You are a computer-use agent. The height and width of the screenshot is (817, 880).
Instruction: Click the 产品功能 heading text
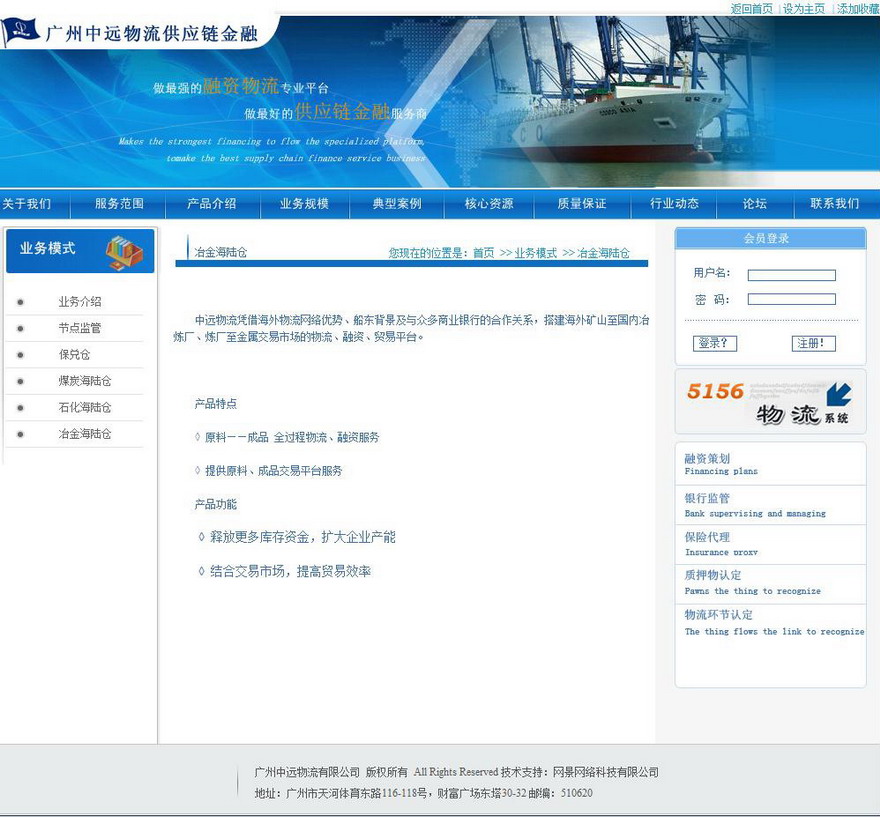pos(216,504)
